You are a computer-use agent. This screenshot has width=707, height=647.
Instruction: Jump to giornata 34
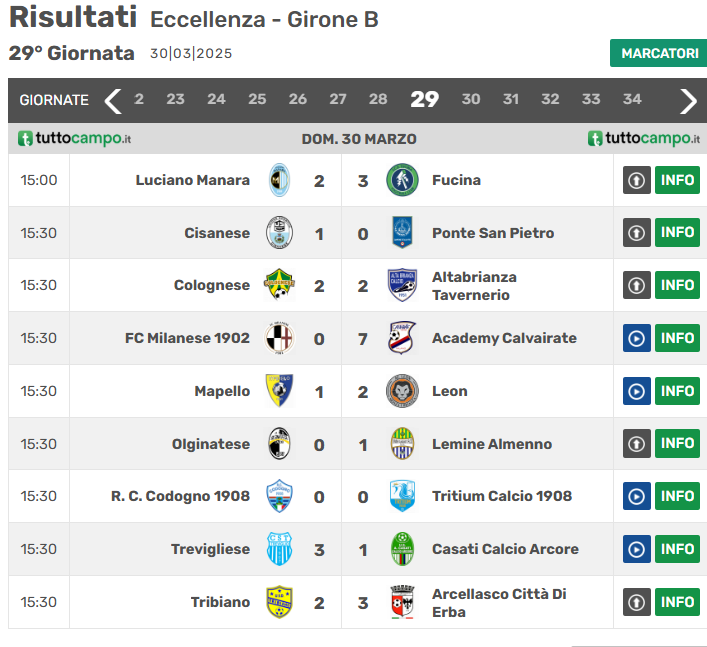pos(632,99)
